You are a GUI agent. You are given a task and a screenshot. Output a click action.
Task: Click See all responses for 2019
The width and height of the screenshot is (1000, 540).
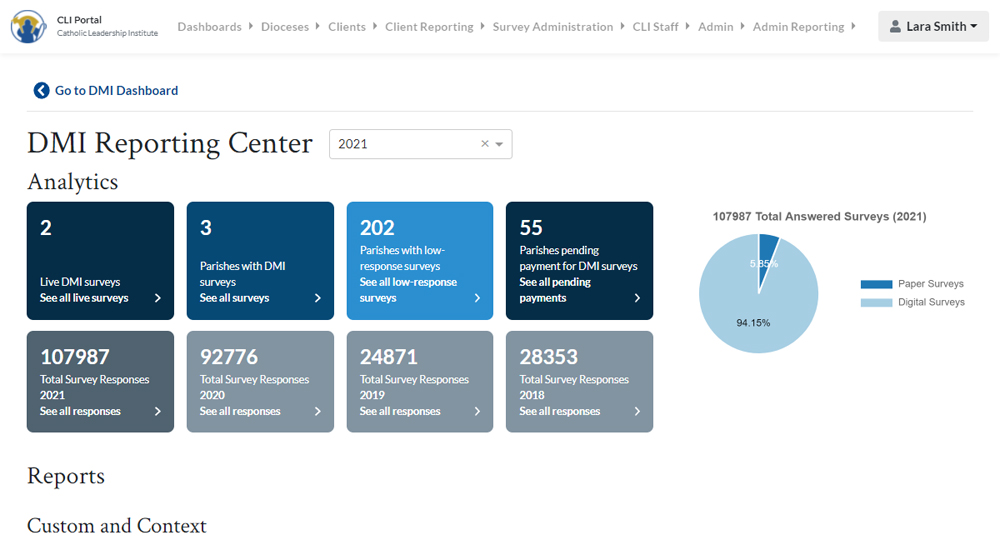pos(400,411)
